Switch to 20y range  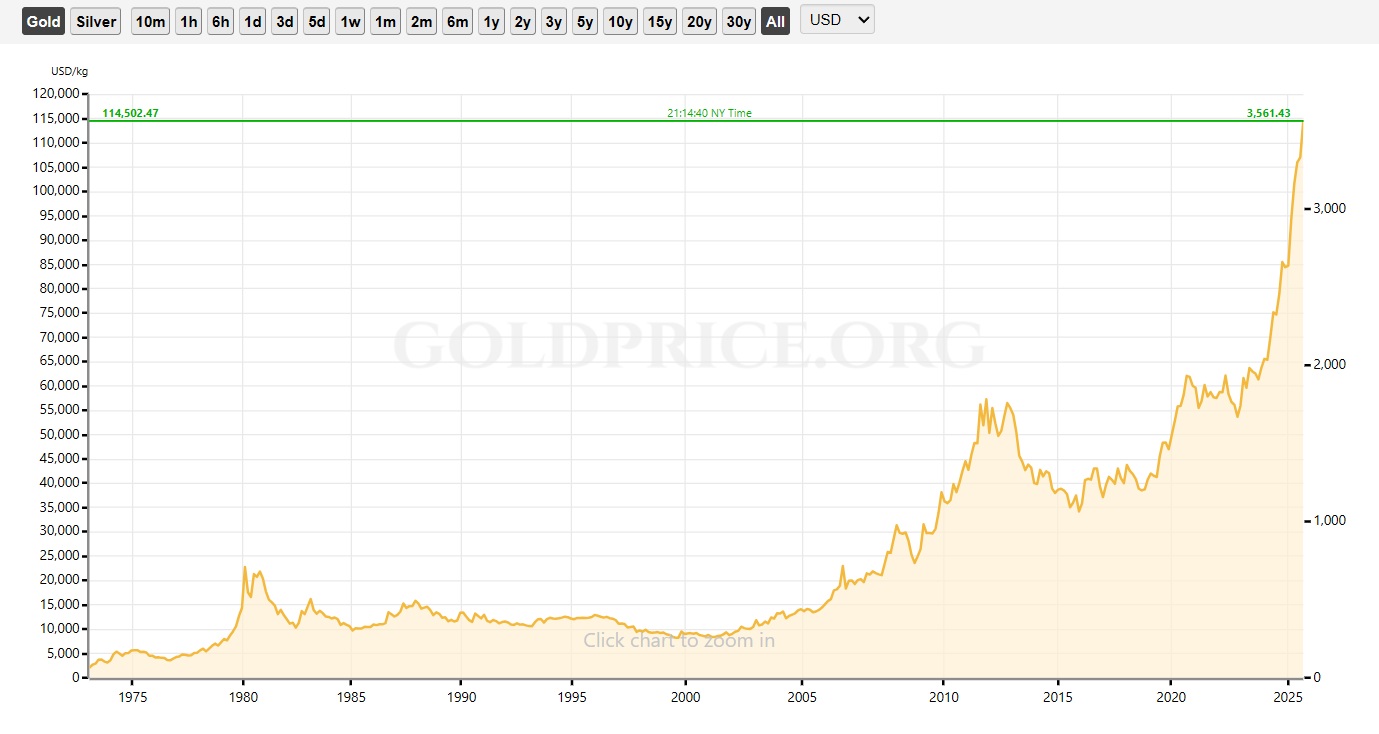tap(699, 21)
